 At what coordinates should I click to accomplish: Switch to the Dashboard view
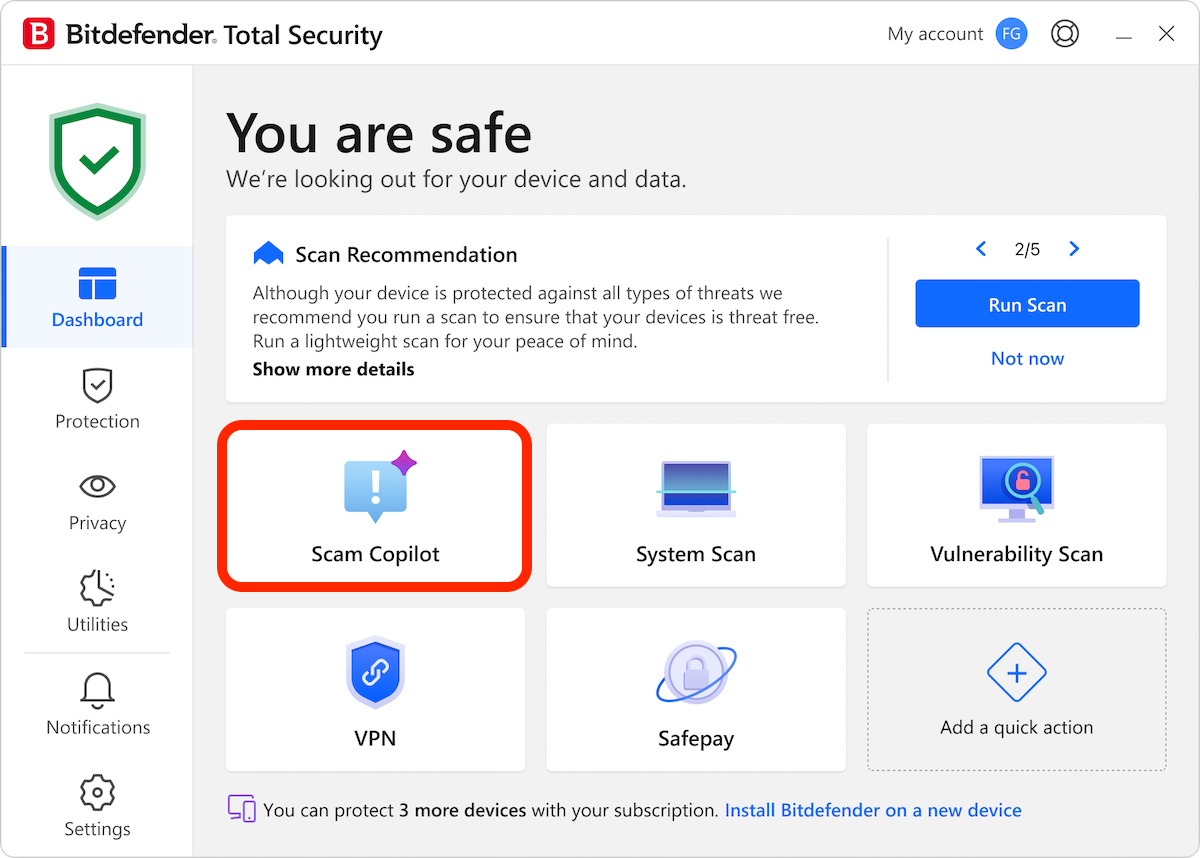tap(97, 297)
